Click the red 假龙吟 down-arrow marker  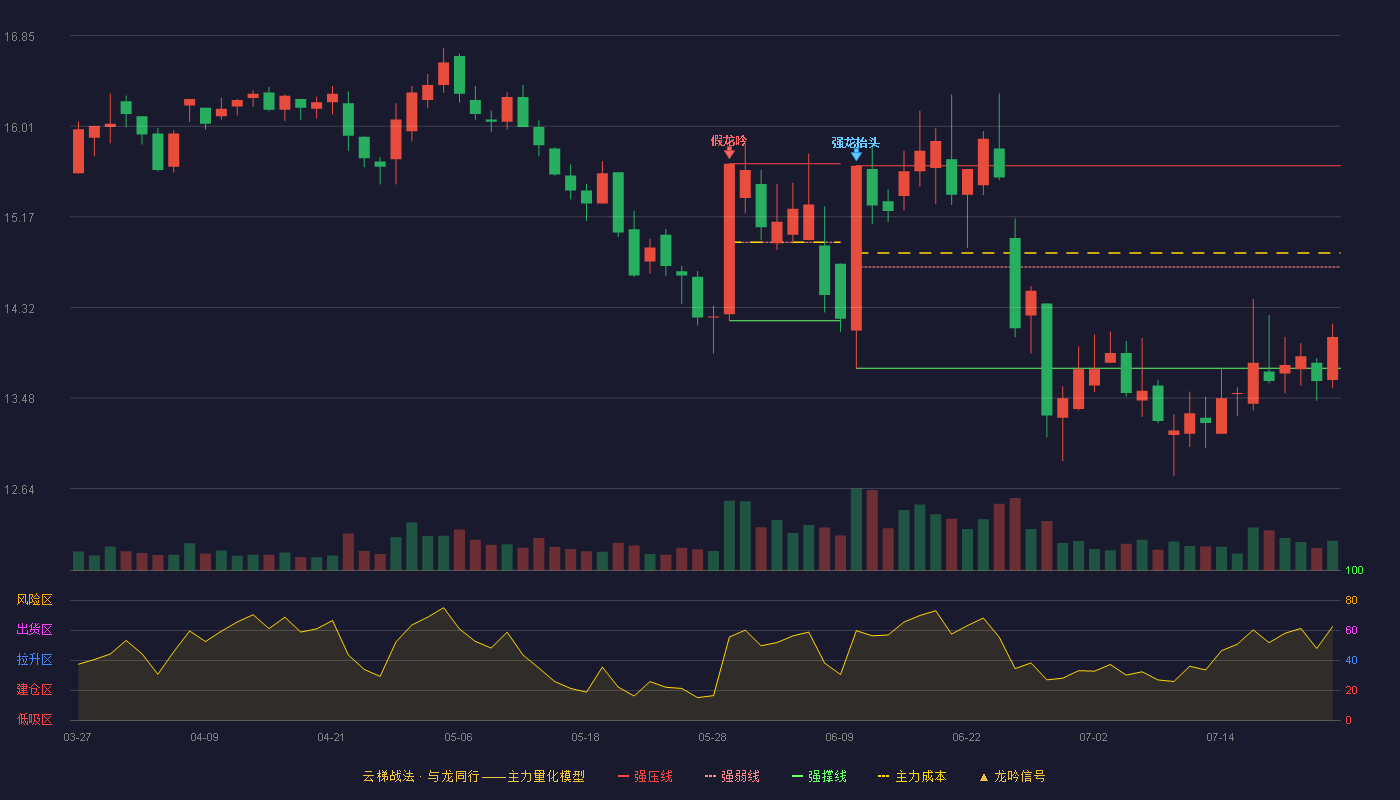pyautogui.click(x=729, y=153)
